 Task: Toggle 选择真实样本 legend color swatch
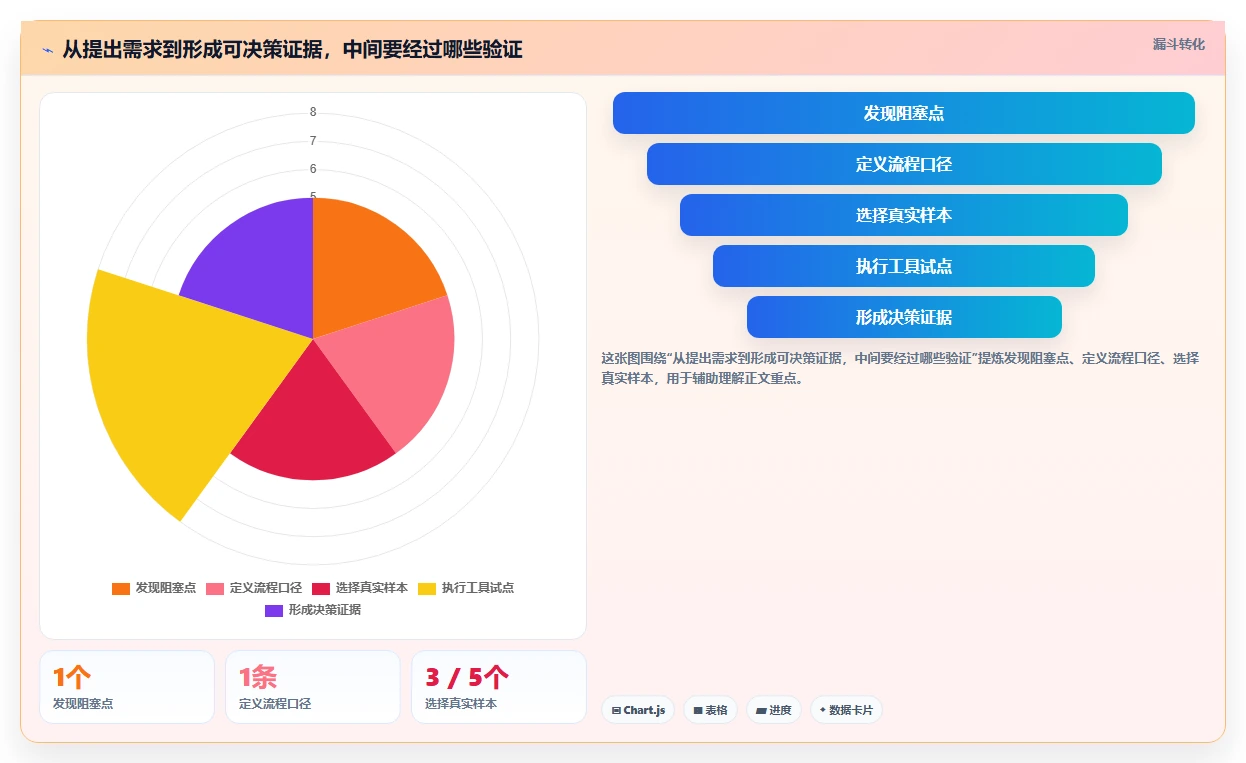[321, 588]
